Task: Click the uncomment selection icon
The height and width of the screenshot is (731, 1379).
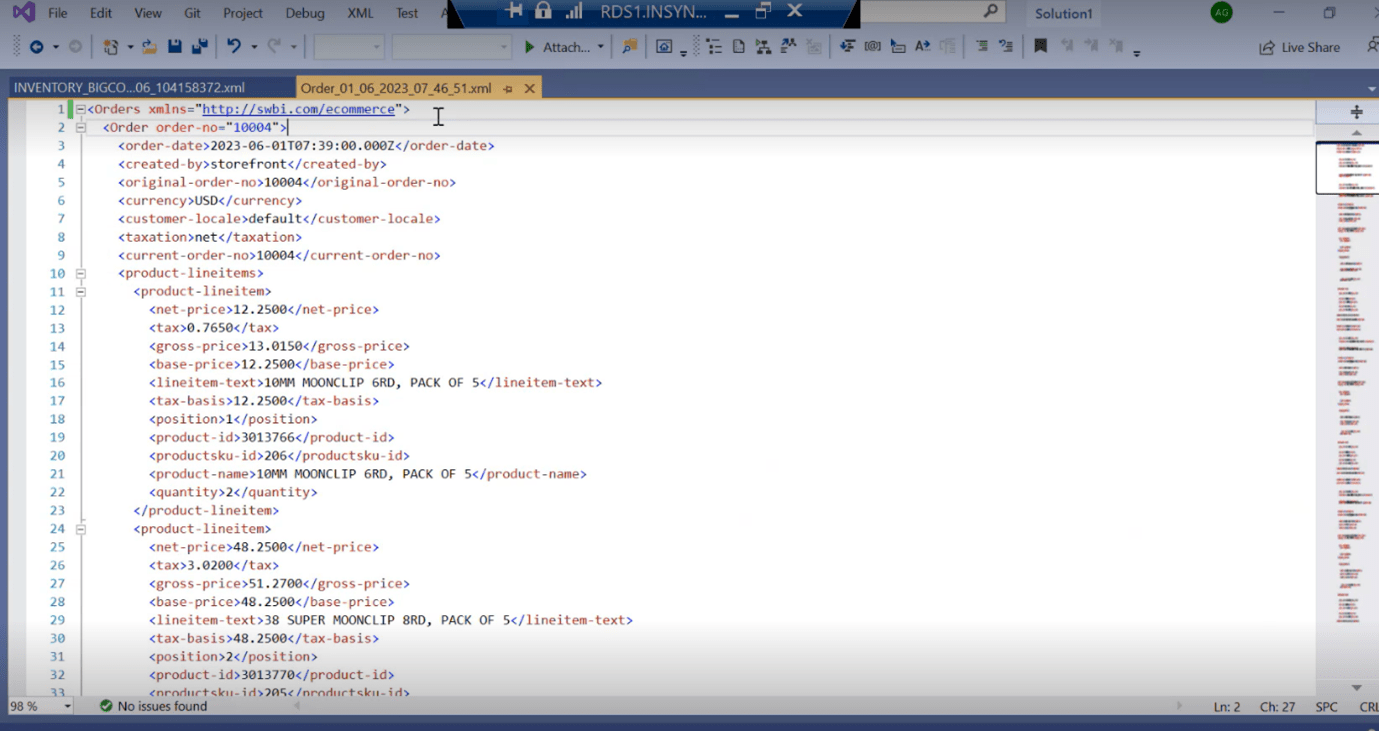Action: (x=1005, y=47)
